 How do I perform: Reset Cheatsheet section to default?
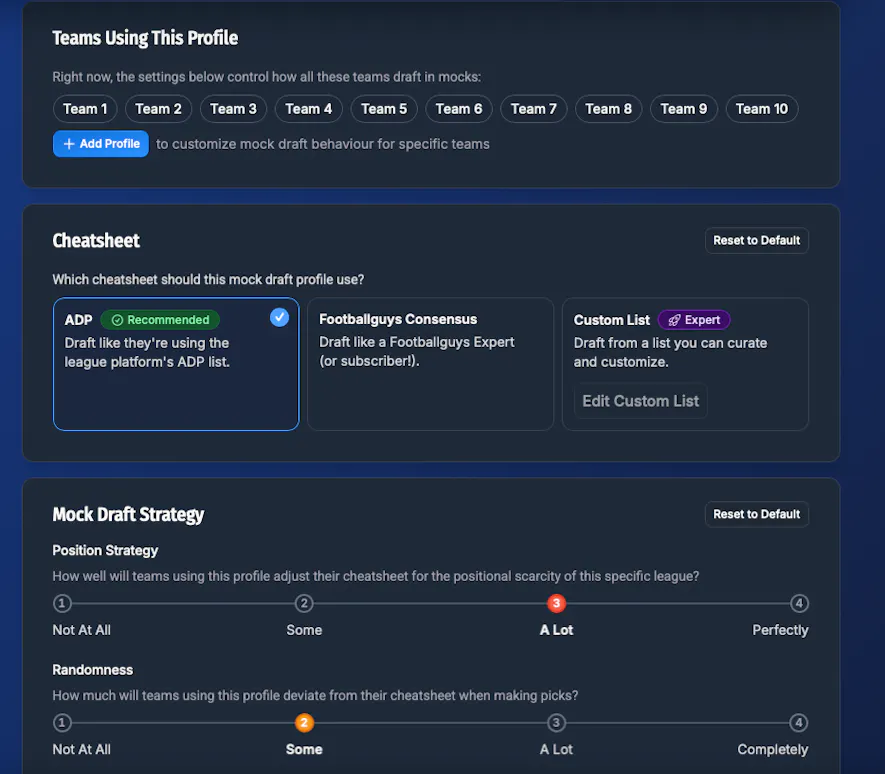pyautogui.click(x=756, y=240)
